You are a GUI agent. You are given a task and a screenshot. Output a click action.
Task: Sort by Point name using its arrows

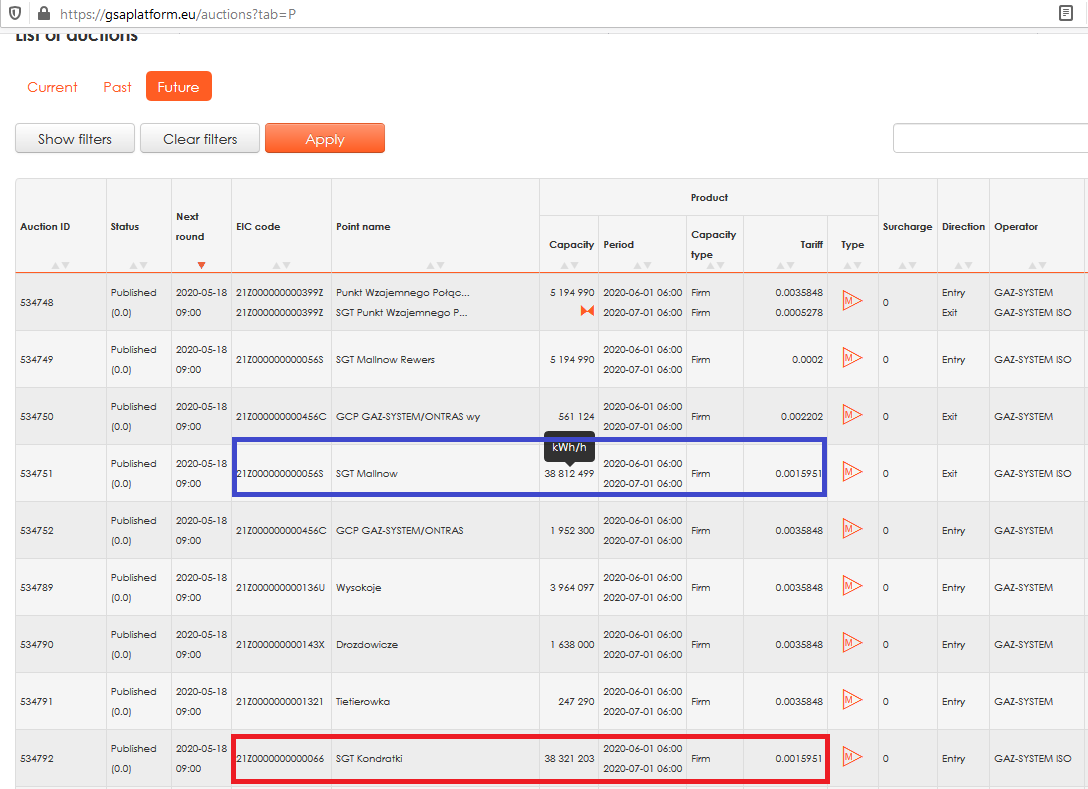[x=435, y=265]
